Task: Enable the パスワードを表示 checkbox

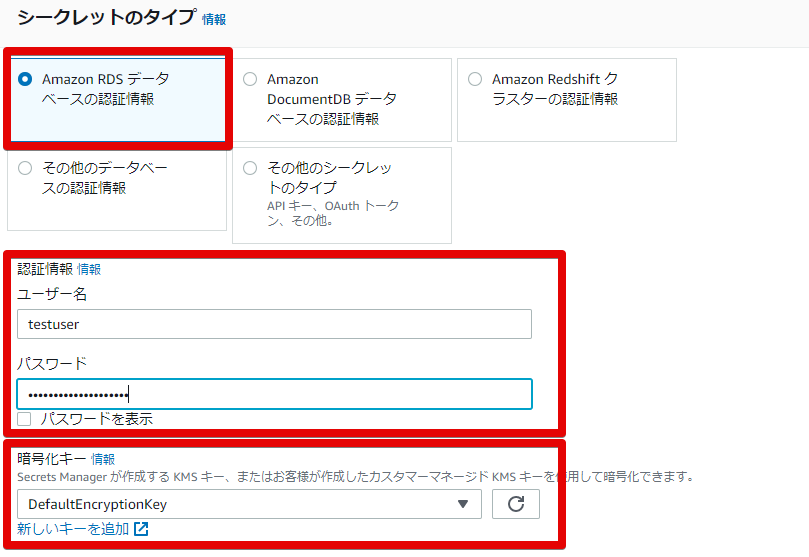Action: [24, 419]
